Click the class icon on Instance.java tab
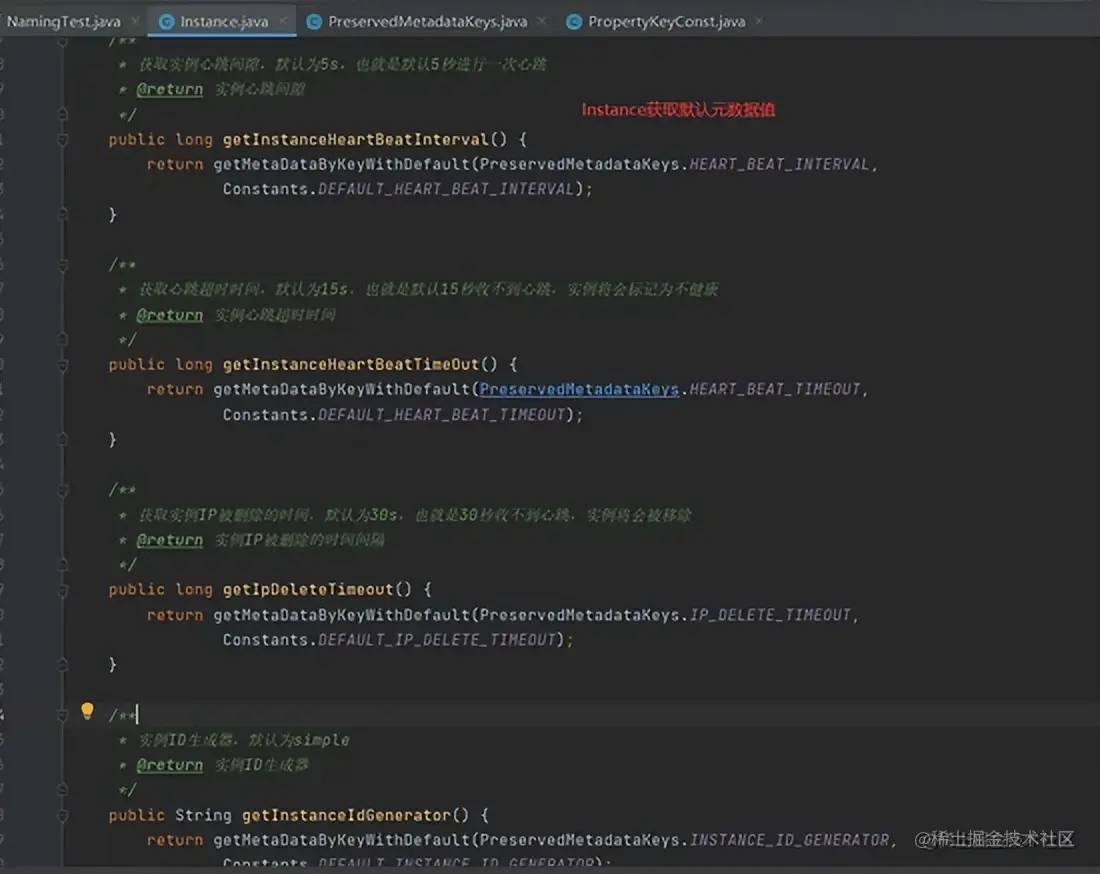The width and height of the screenshot is (1100, 874). [166, 22]
